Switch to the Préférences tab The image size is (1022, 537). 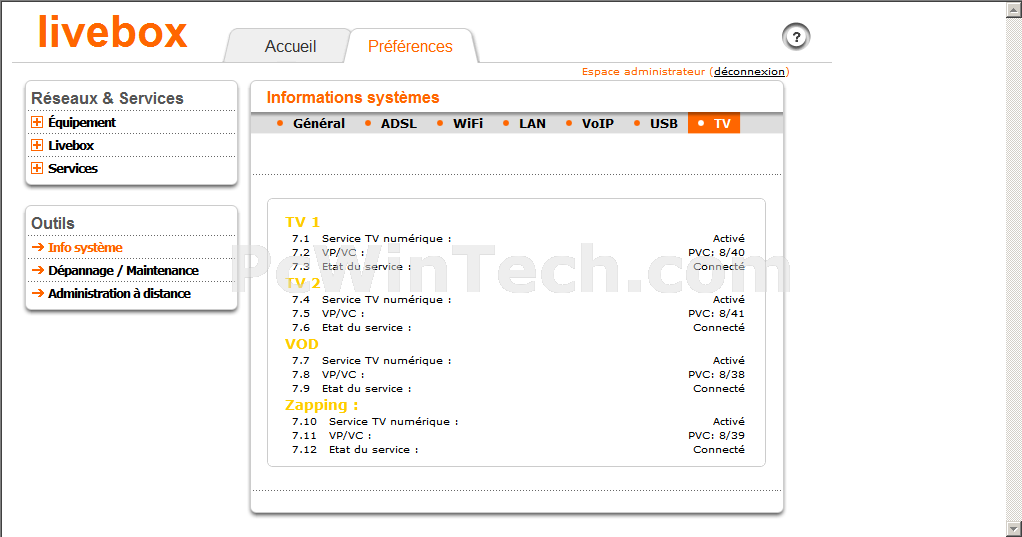coord(410,46)
